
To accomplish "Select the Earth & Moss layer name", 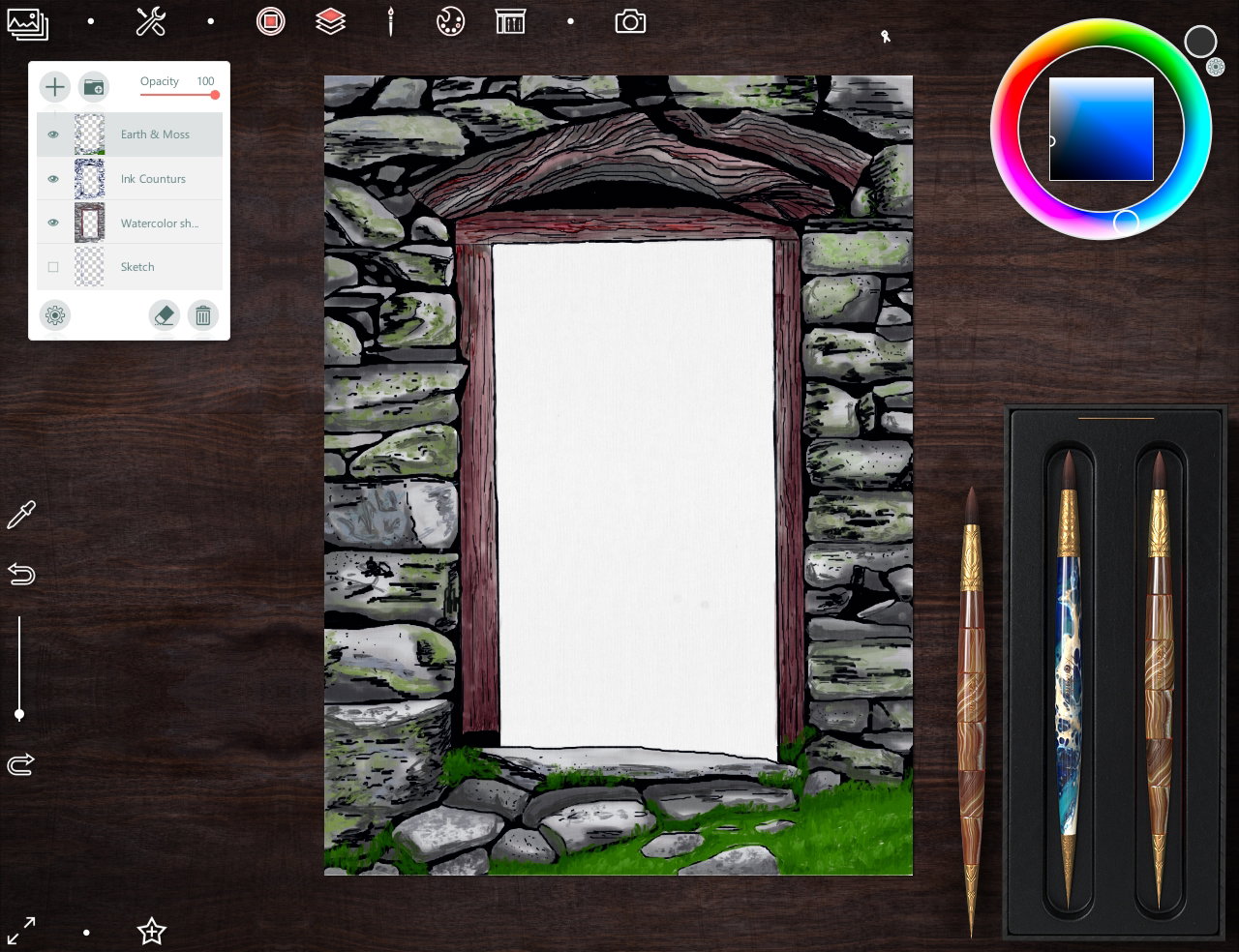I will pyautogui.click(x=155, y=134).
